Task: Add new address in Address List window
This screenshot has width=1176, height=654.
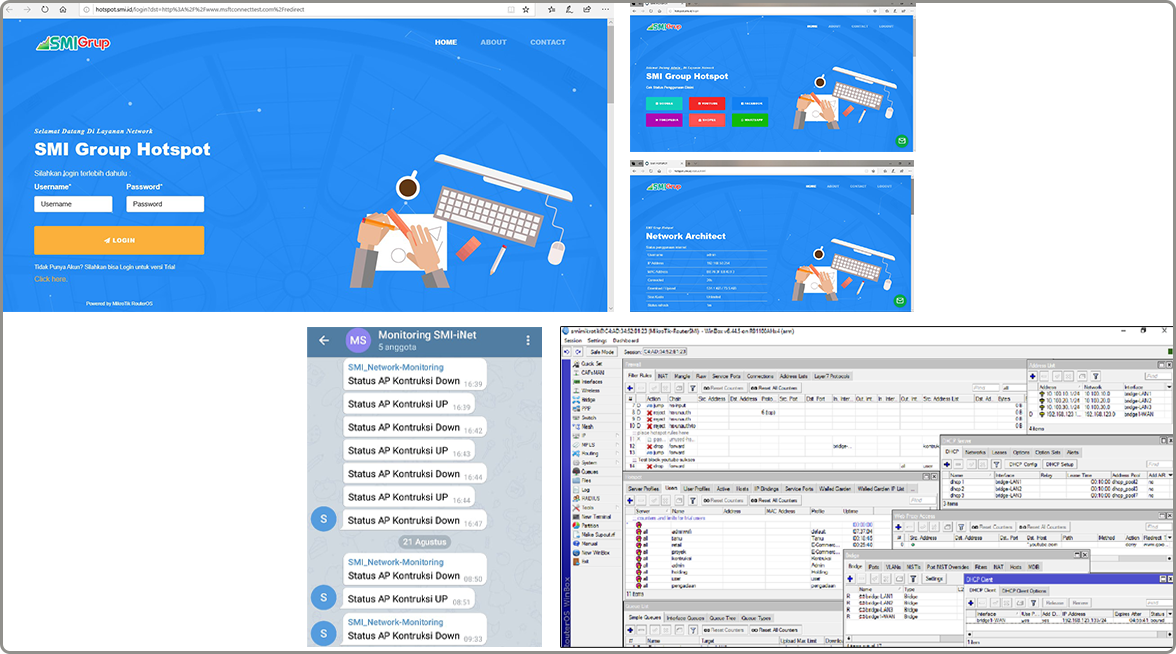Action: 1033,376
